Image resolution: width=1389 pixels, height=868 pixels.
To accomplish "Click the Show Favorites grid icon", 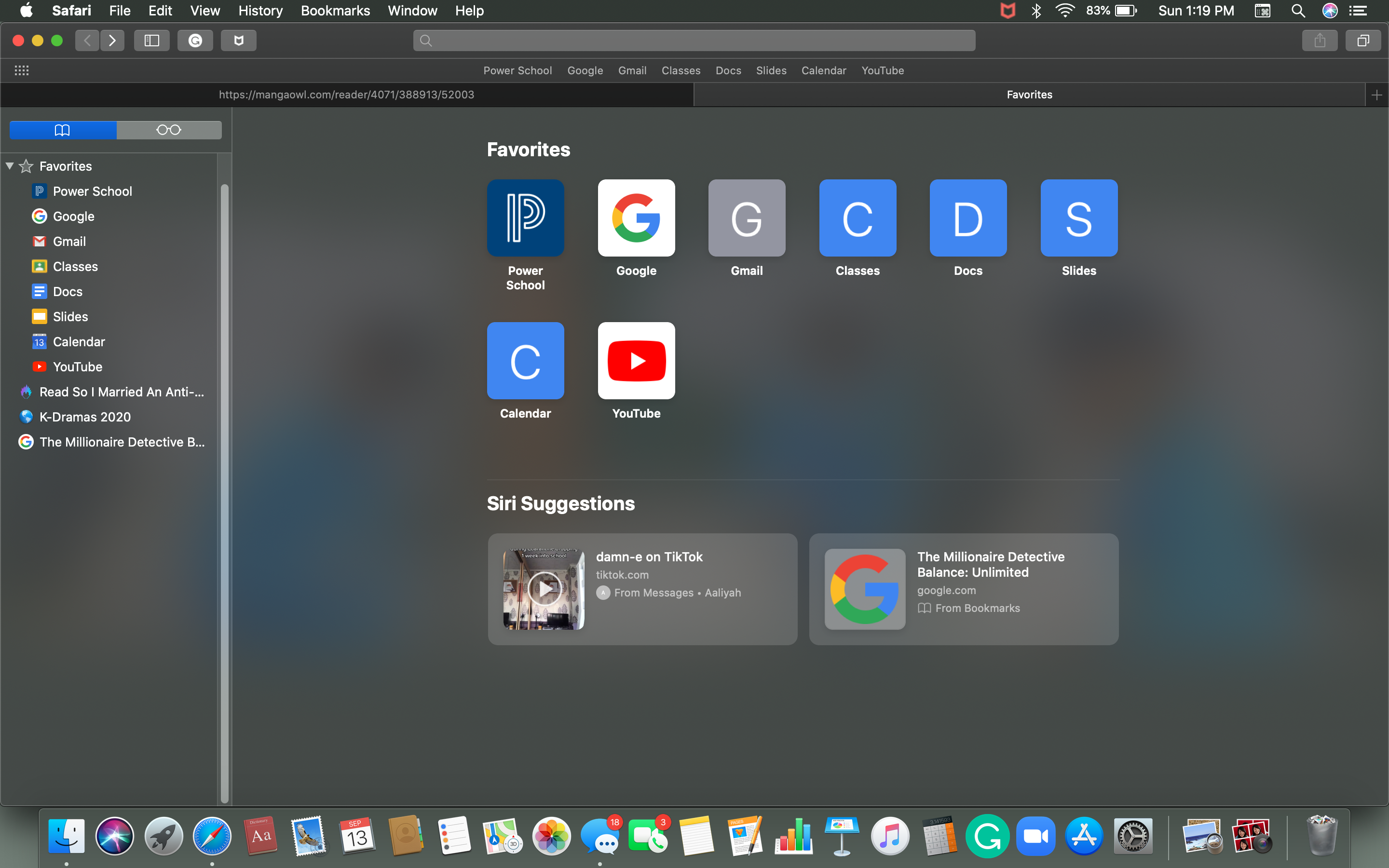I will coord(22,70).
